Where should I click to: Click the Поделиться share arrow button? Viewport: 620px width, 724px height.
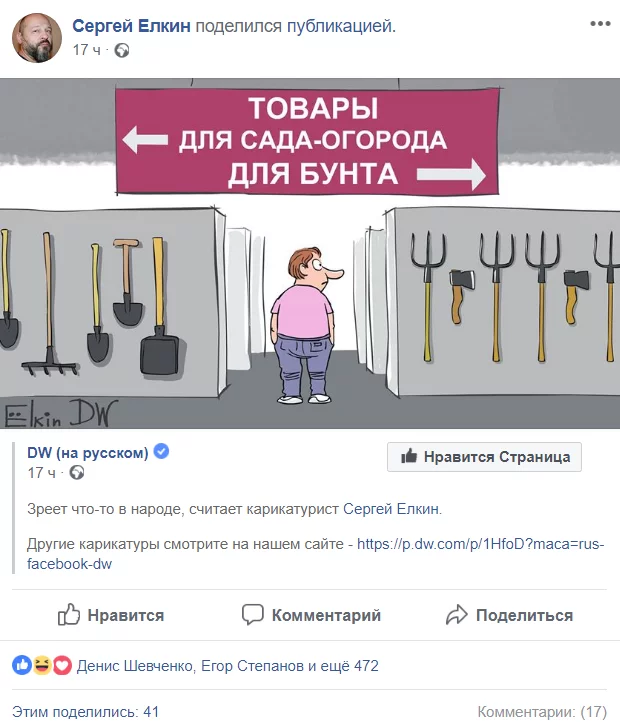pyautogui.click(x=510, y=615)
